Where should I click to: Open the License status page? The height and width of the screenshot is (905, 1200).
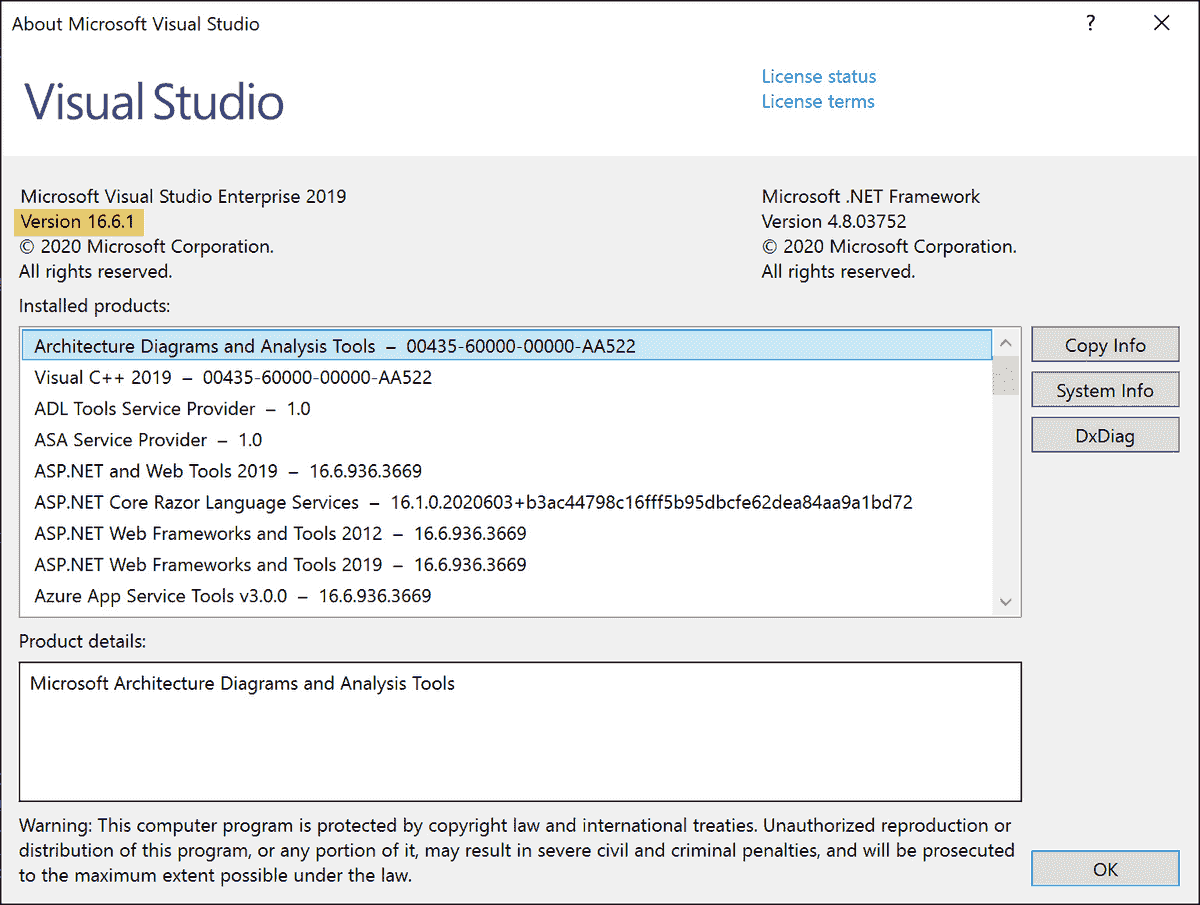pyautogui.click(x=818, y=76)
